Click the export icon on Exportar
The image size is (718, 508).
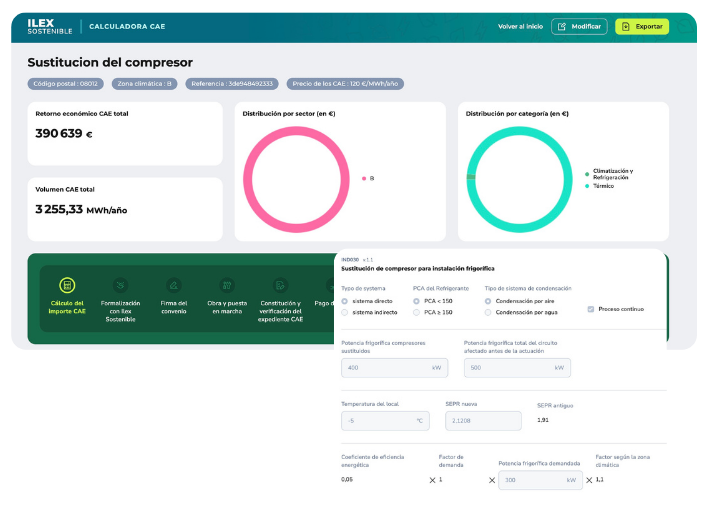pos(626,27)
